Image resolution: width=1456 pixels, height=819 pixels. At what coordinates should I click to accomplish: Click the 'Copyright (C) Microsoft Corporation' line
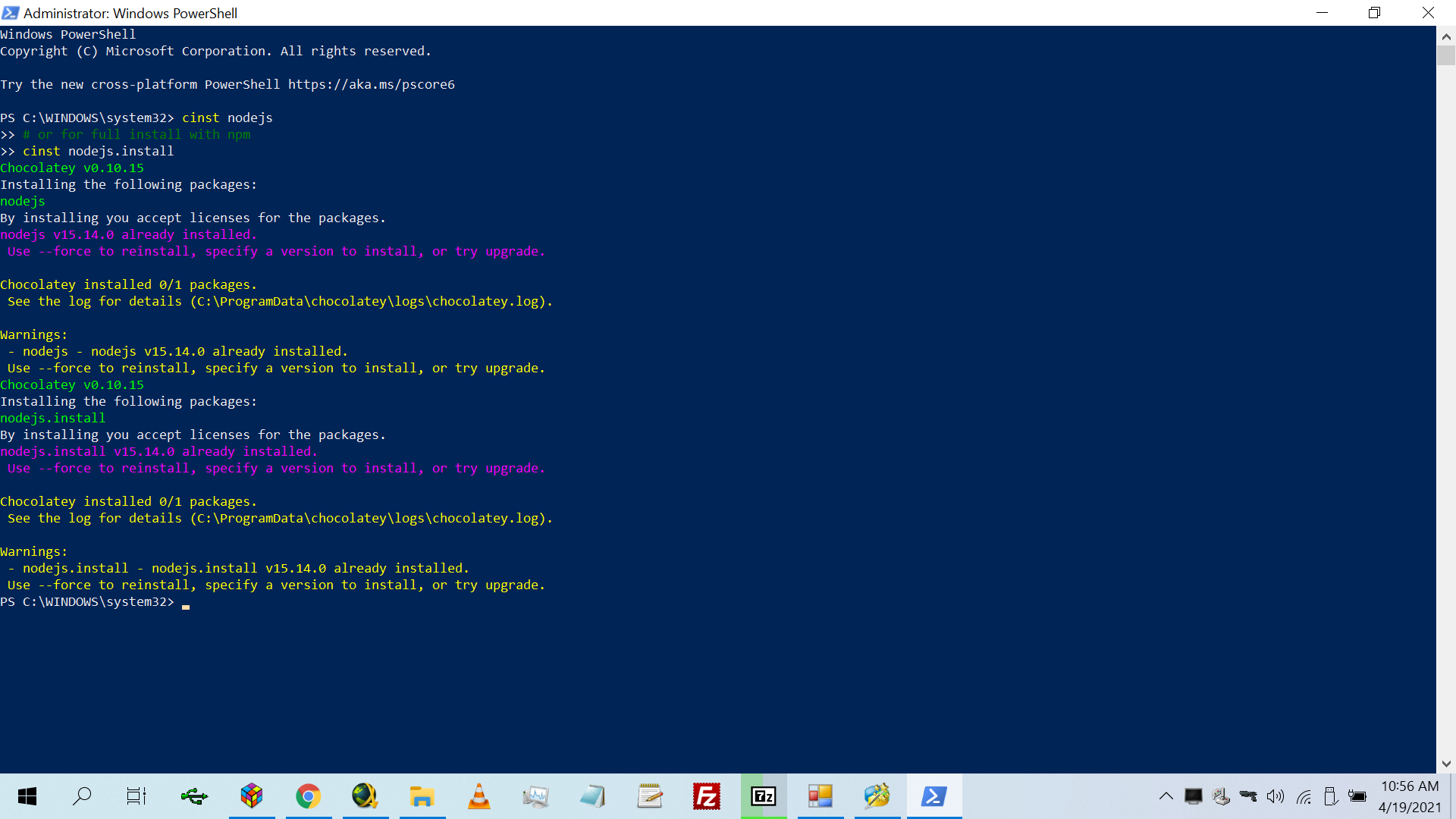216,51
